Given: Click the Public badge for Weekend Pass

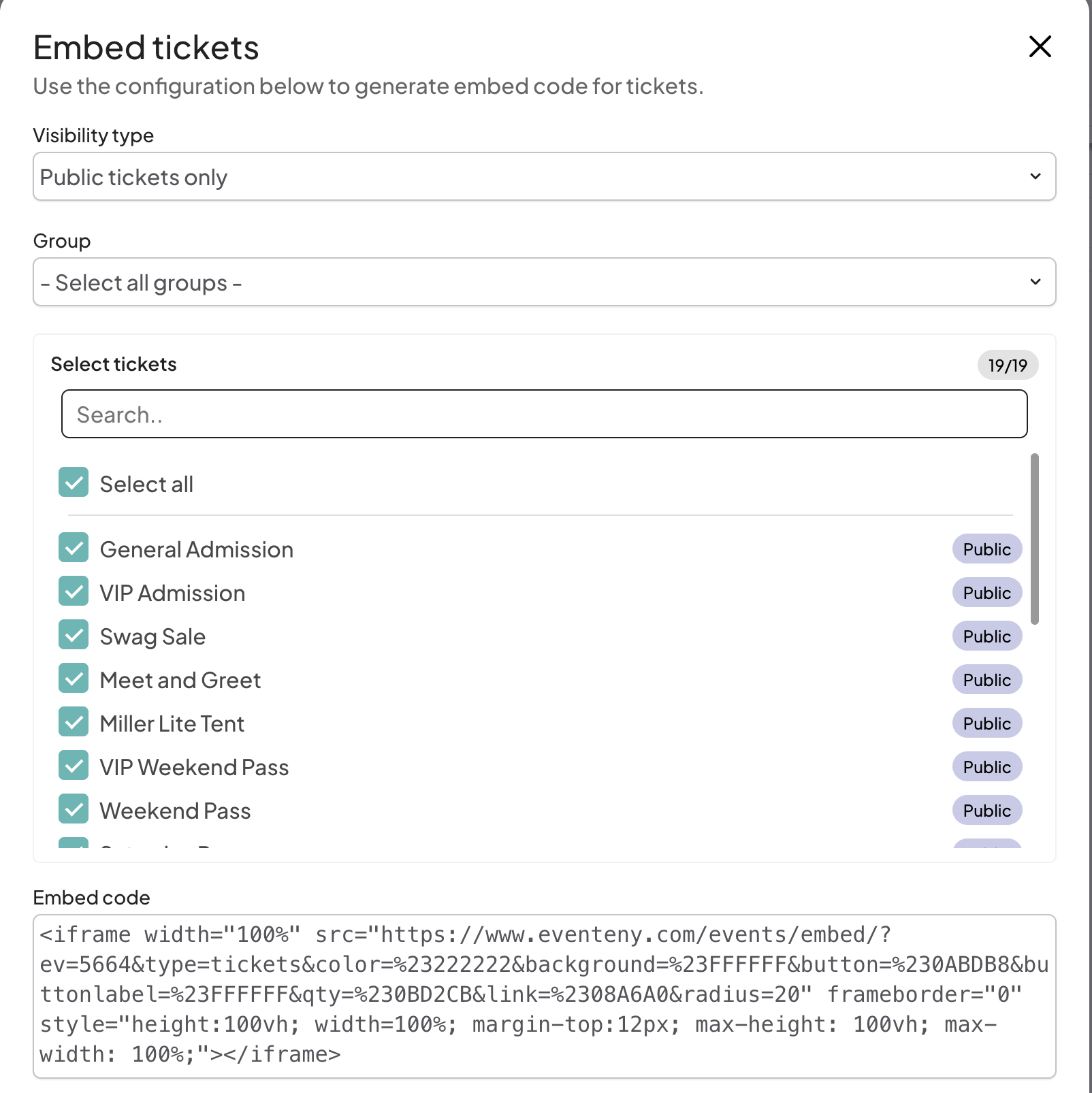Looking at the screenshot, I should coord(986,811).
